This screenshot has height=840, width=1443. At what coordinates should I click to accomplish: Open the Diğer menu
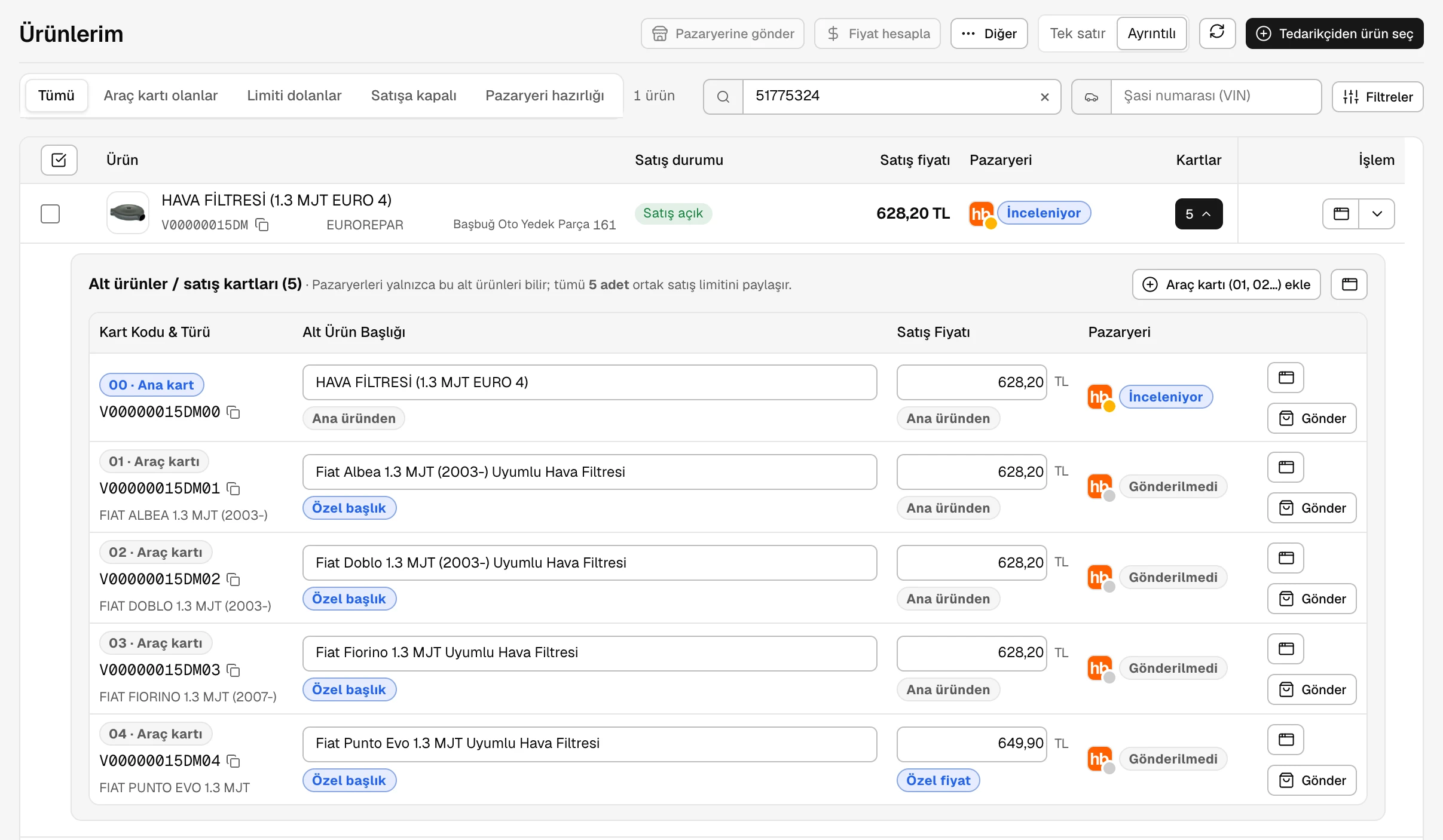coord(989,33)
